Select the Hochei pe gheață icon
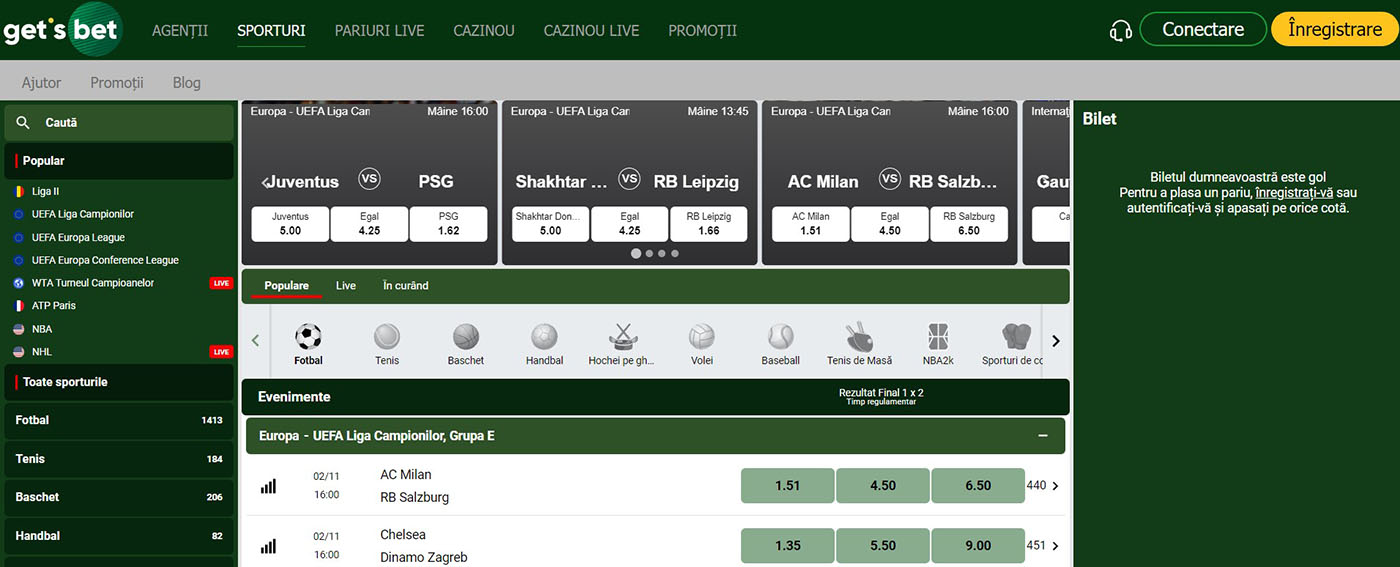 coord(623,336)
